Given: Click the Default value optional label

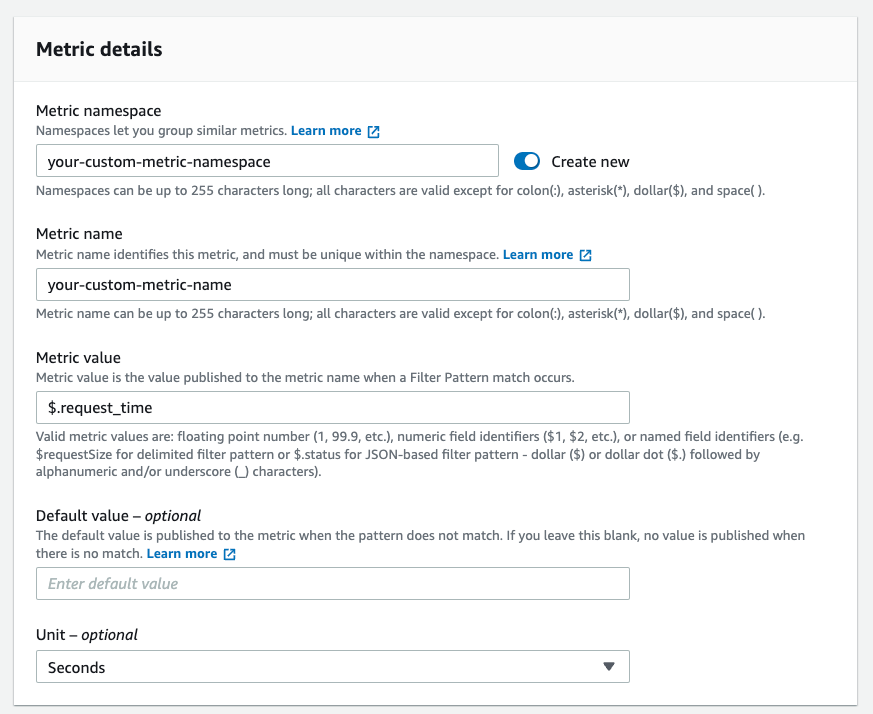Looking at the screenshot, I should (x=118, y=516).
